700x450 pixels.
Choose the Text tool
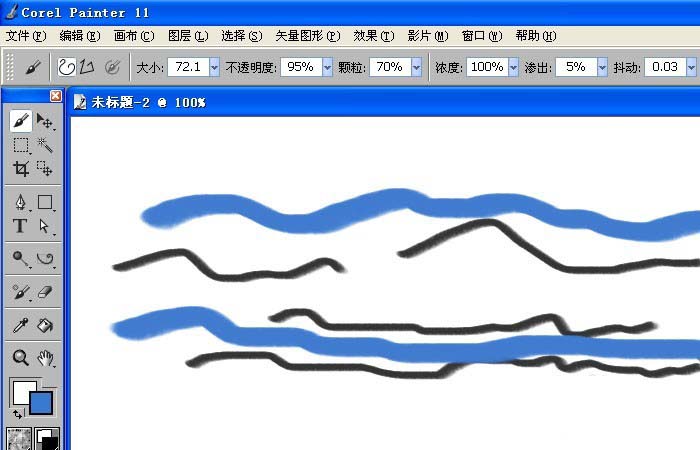(x=20, y=226)
